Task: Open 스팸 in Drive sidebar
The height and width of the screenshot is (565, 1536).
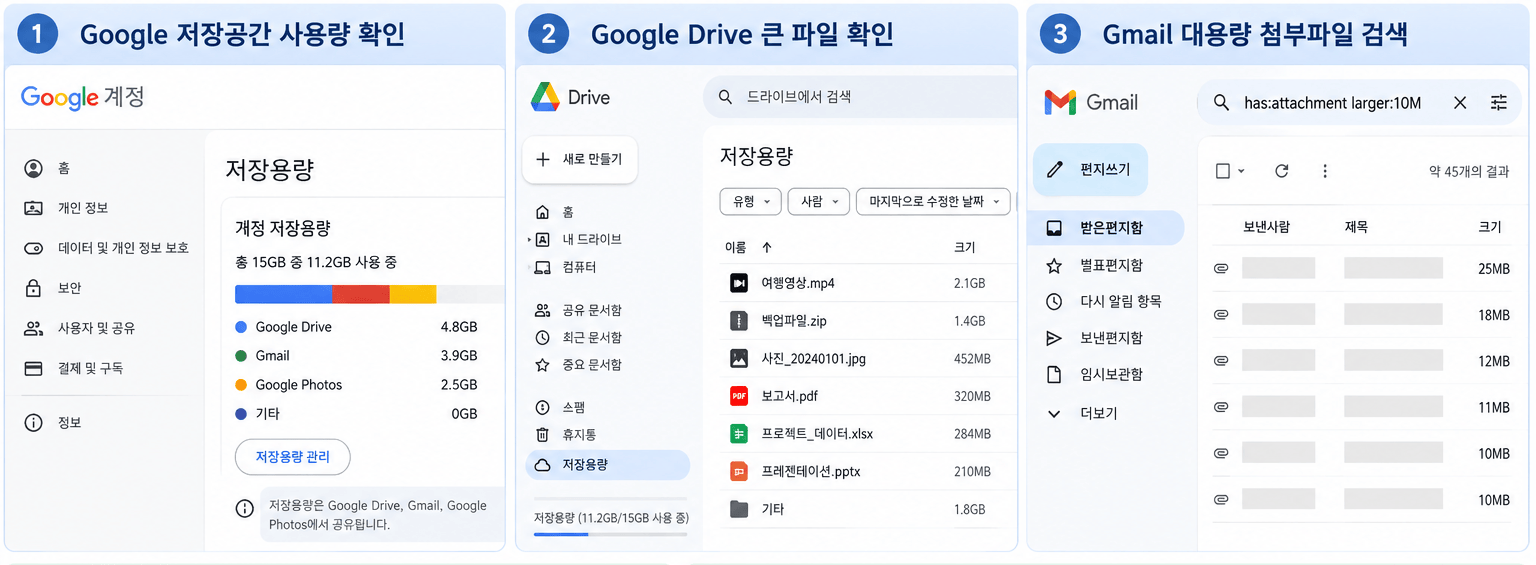Action: pos(561,407)
